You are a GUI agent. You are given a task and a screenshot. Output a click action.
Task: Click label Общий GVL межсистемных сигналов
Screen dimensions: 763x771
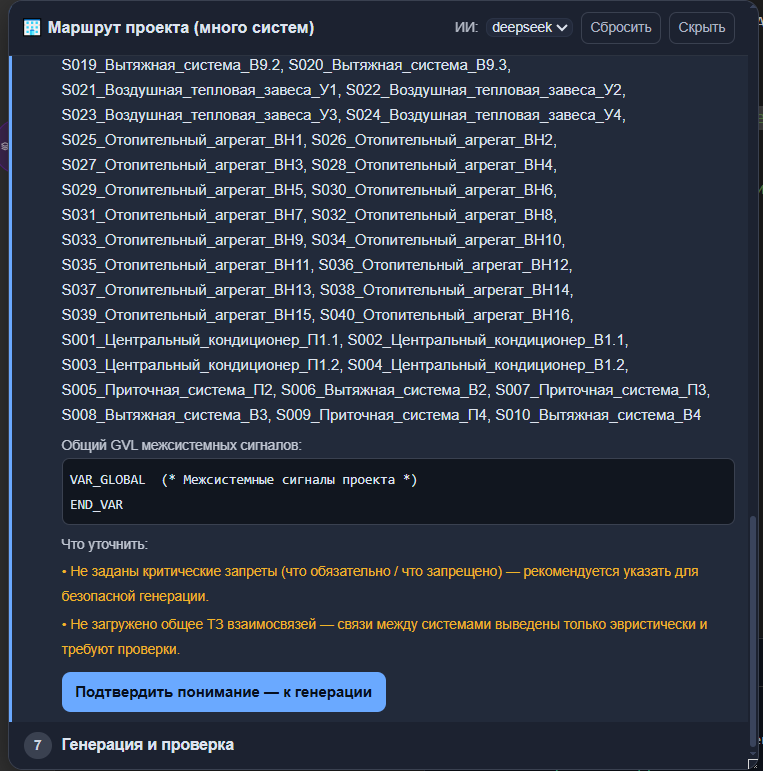click(181, 445)
